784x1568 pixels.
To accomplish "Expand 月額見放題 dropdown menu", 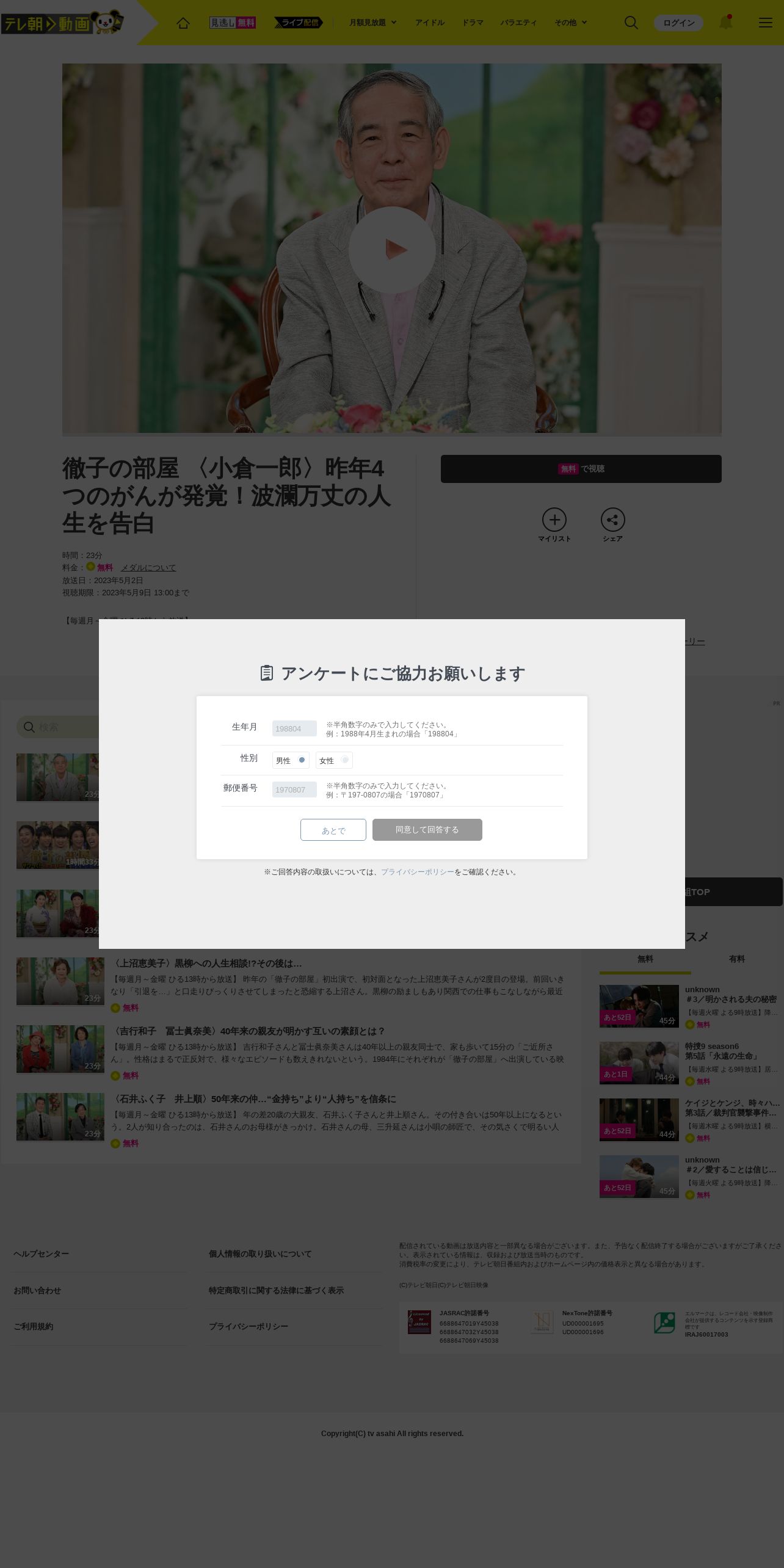I will click(x=372, y=23).
